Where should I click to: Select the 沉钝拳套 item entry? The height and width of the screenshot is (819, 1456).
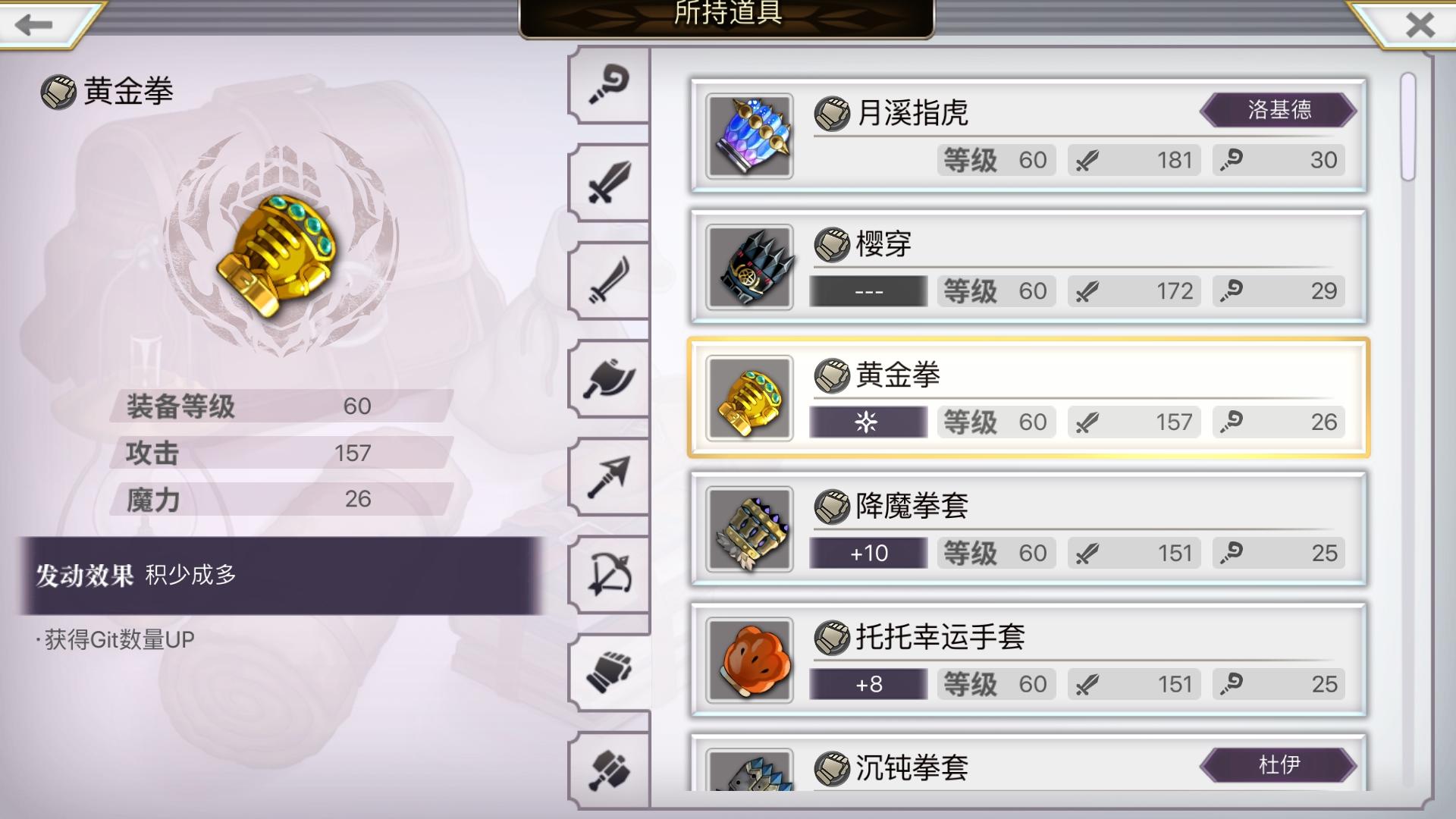click(x=1028, y=762)
